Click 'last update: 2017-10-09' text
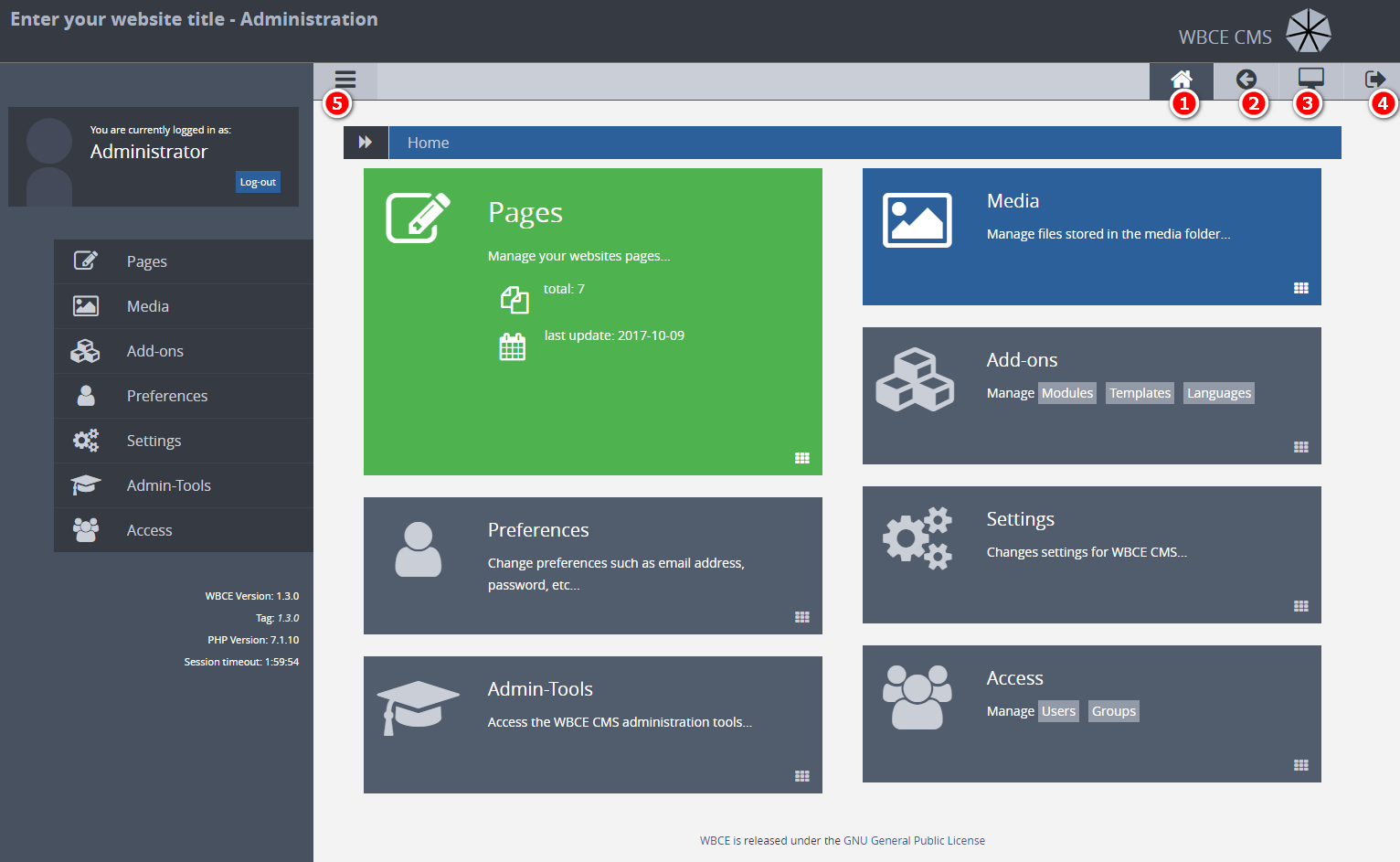Viewport: 1400px width, 862px height. (x=614, y=335)
